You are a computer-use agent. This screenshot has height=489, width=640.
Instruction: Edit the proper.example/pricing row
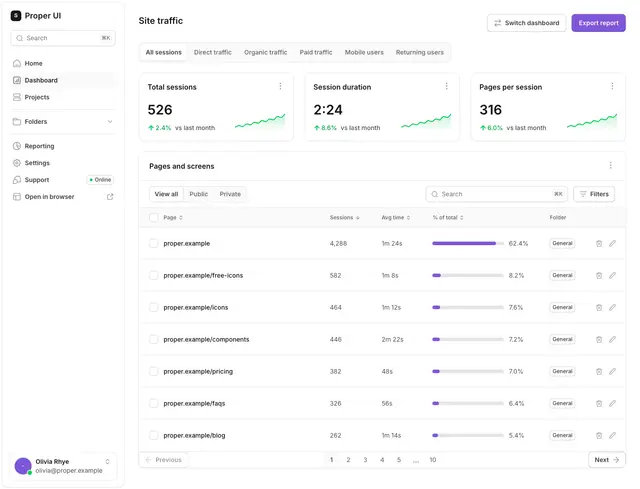click(x=612, y=371)
